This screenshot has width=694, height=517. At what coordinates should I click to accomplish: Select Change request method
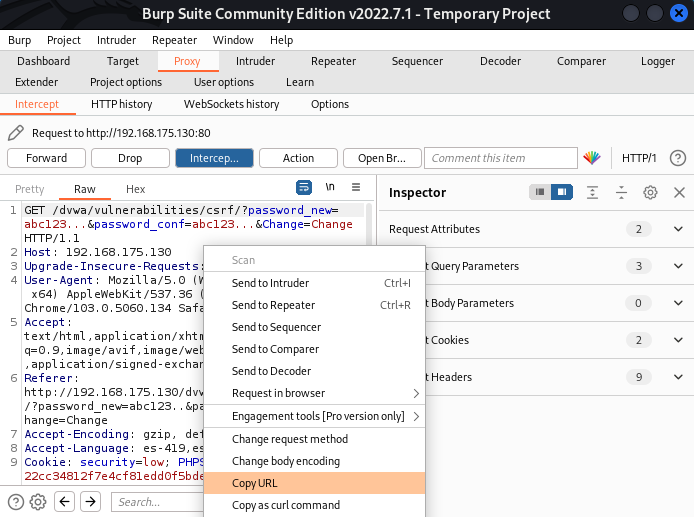314,439
